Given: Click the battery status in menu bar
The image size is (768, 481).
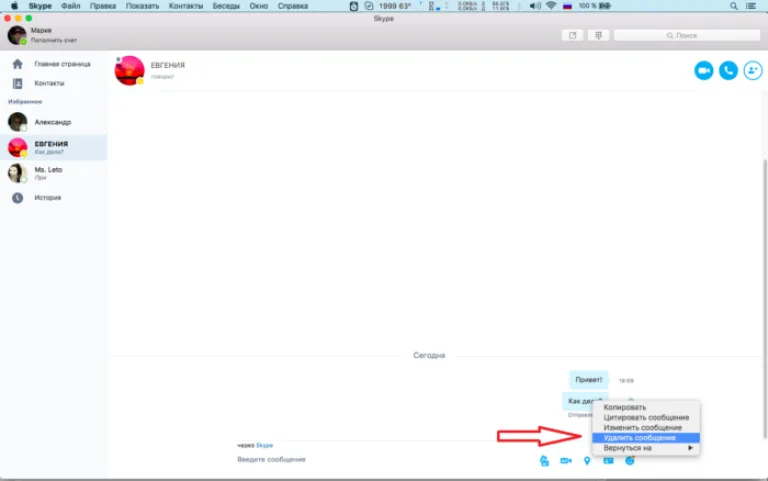Looking at the screenshot, I should click(594, 6).
